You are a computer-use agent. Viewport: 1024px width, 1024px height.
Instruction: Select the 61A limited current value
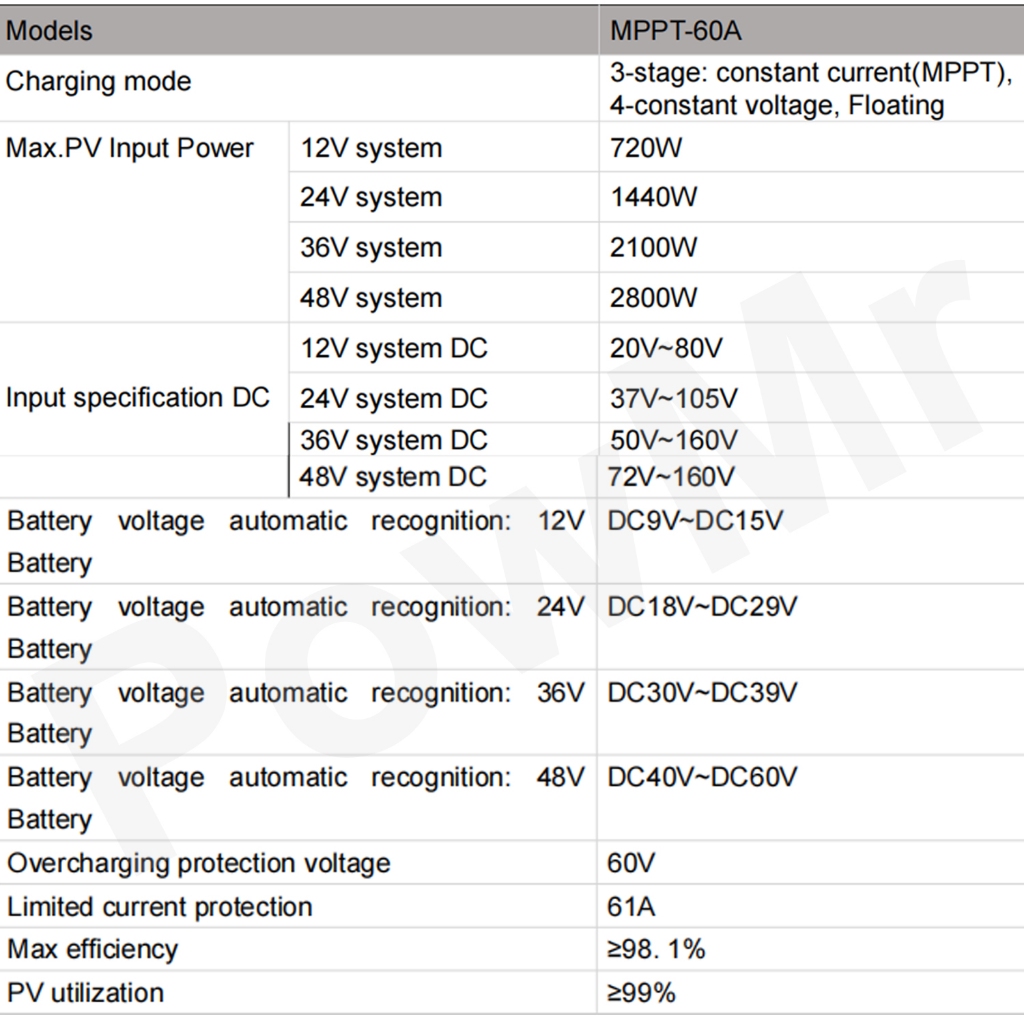(631, 907)
